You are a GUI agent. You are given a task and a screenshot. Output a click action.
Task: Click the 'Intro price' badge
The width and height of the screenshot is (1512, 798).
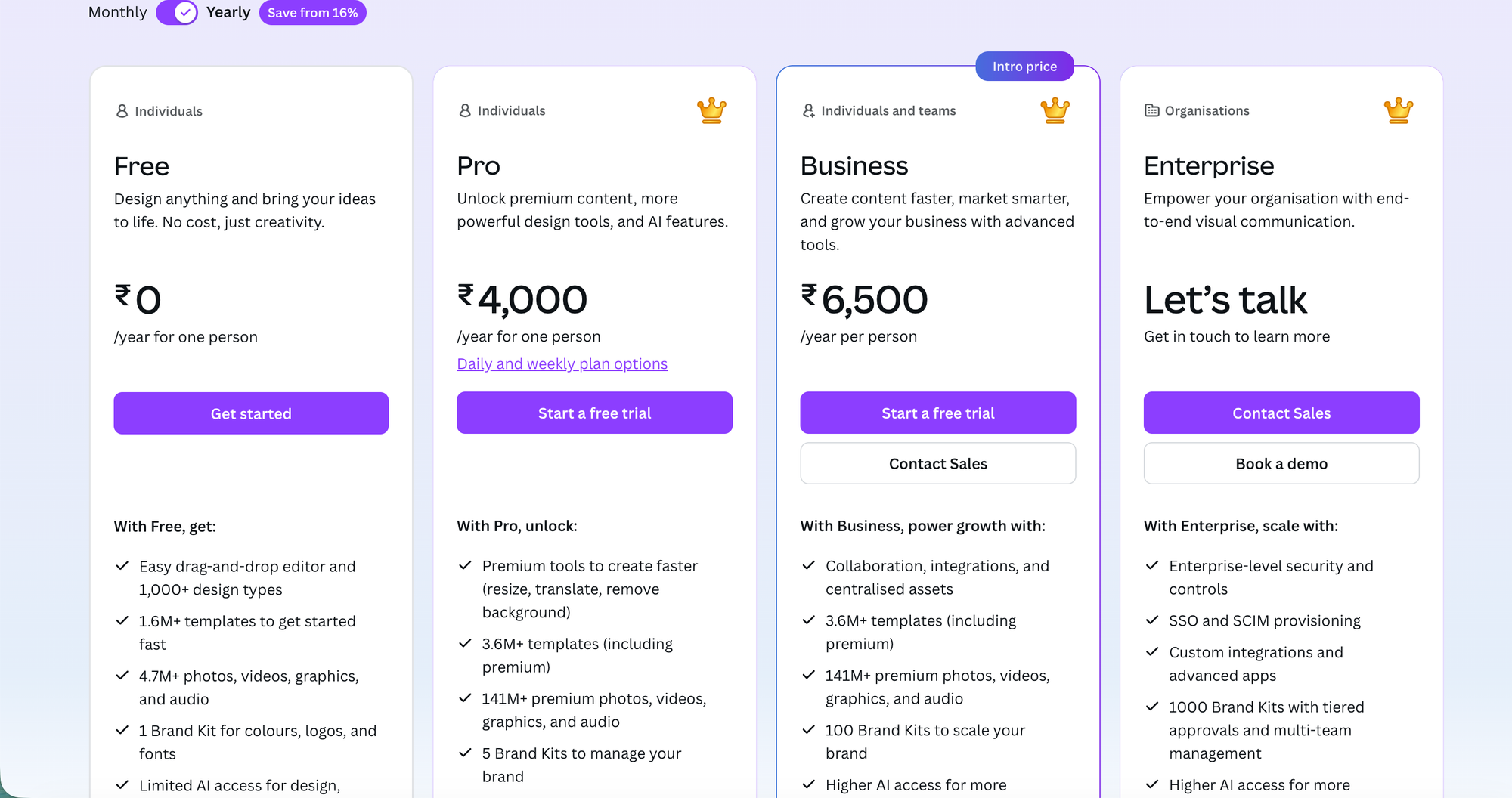(1024, 66)
